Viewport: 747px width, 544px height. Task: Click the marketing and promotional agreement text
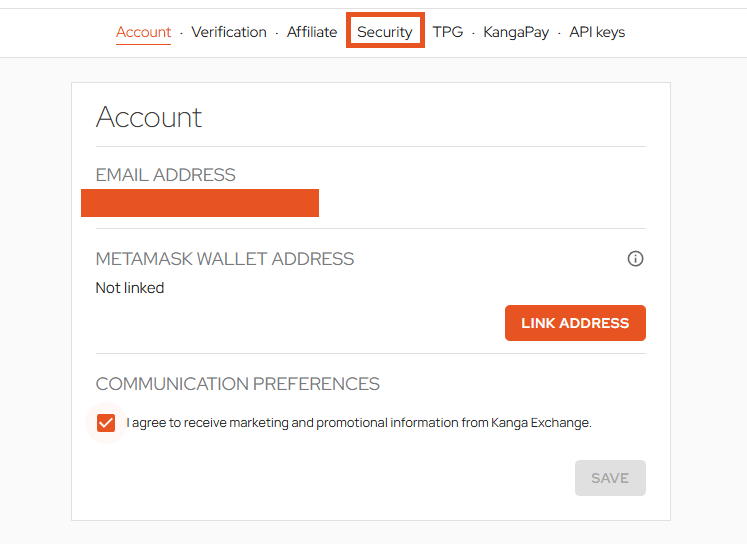tap(359, 423)
